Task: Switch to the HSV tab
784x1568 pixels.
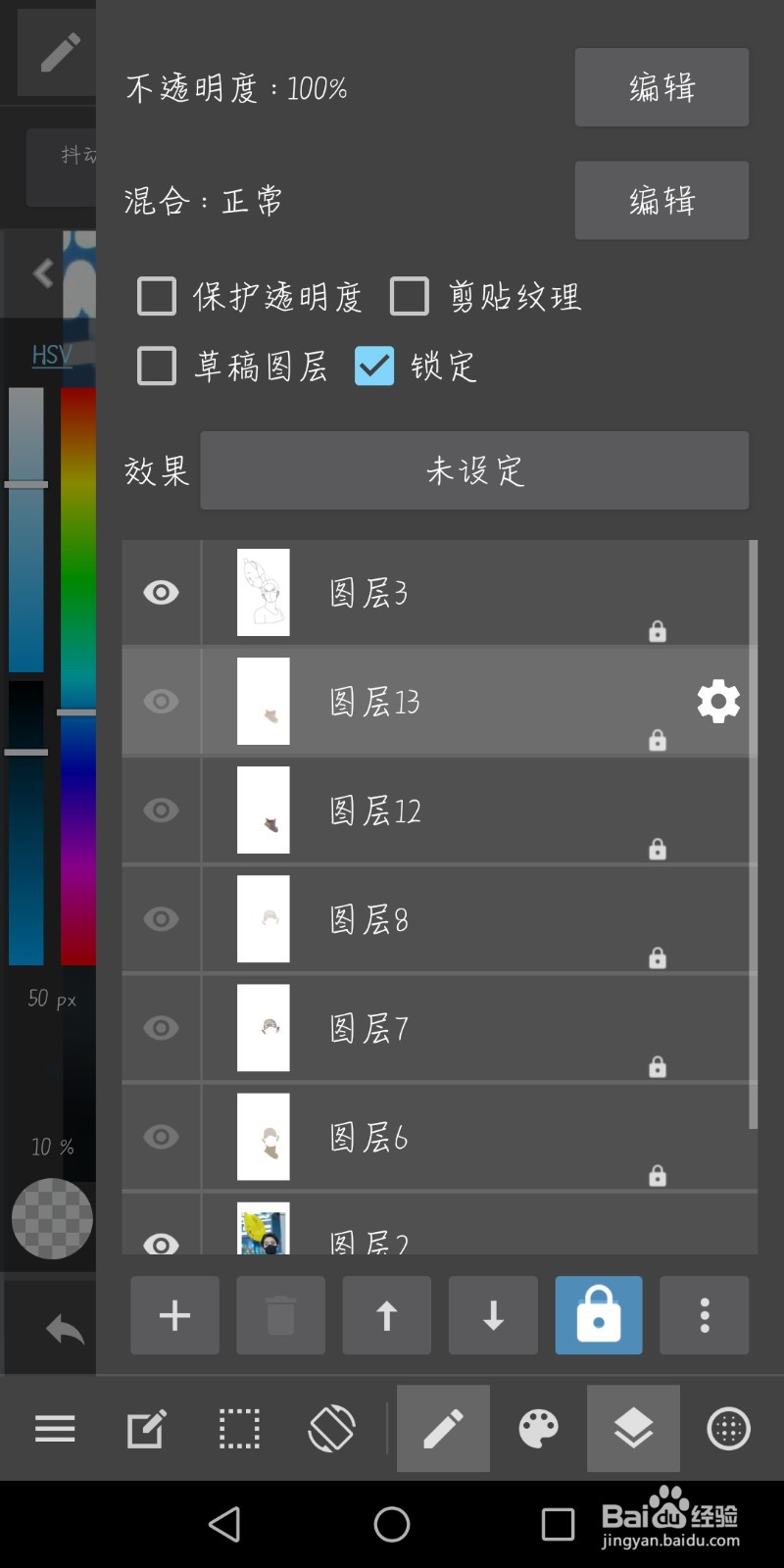Action: point(51,354)
